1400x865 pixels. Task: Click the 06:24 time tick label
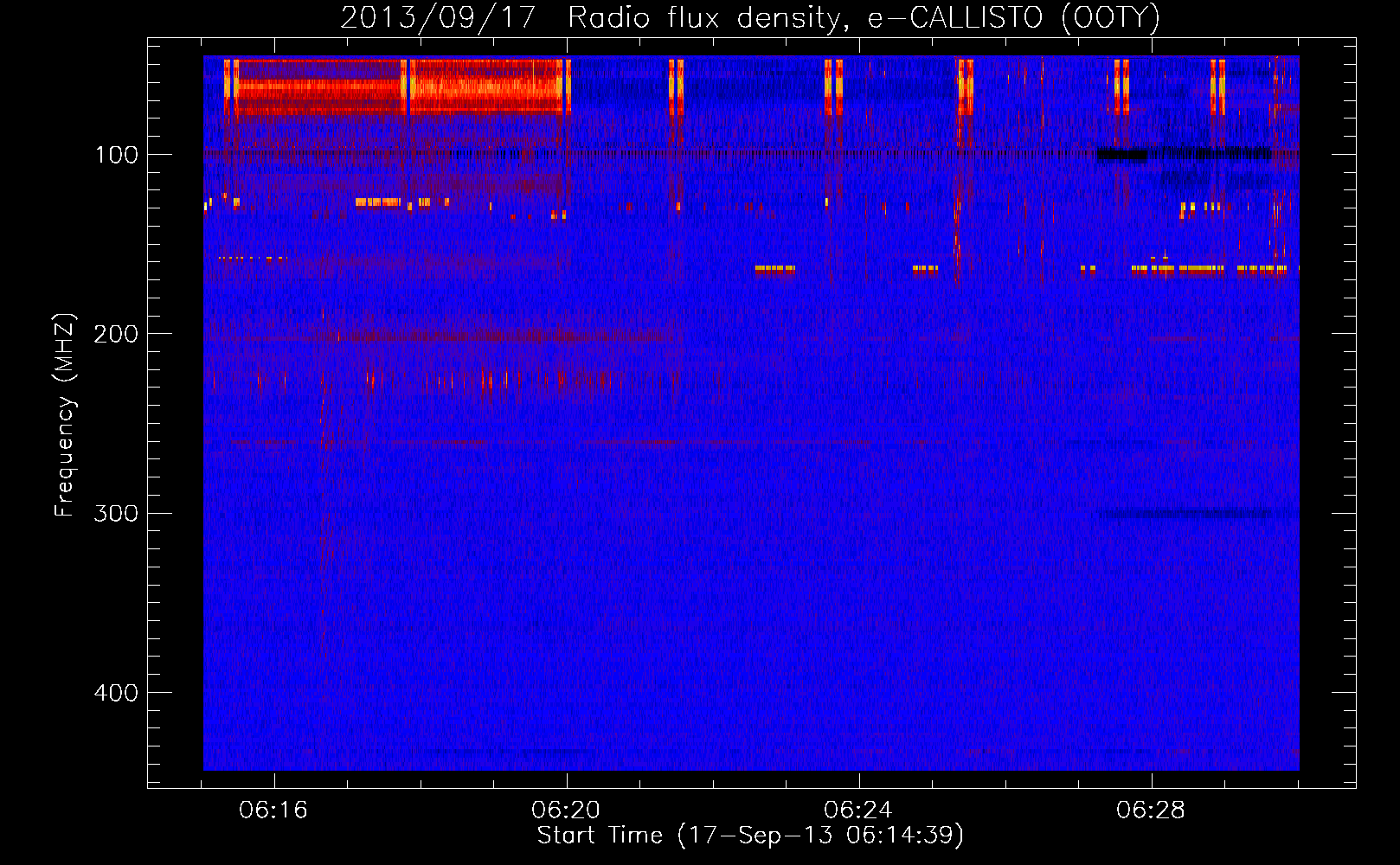(x=858, y=811)
